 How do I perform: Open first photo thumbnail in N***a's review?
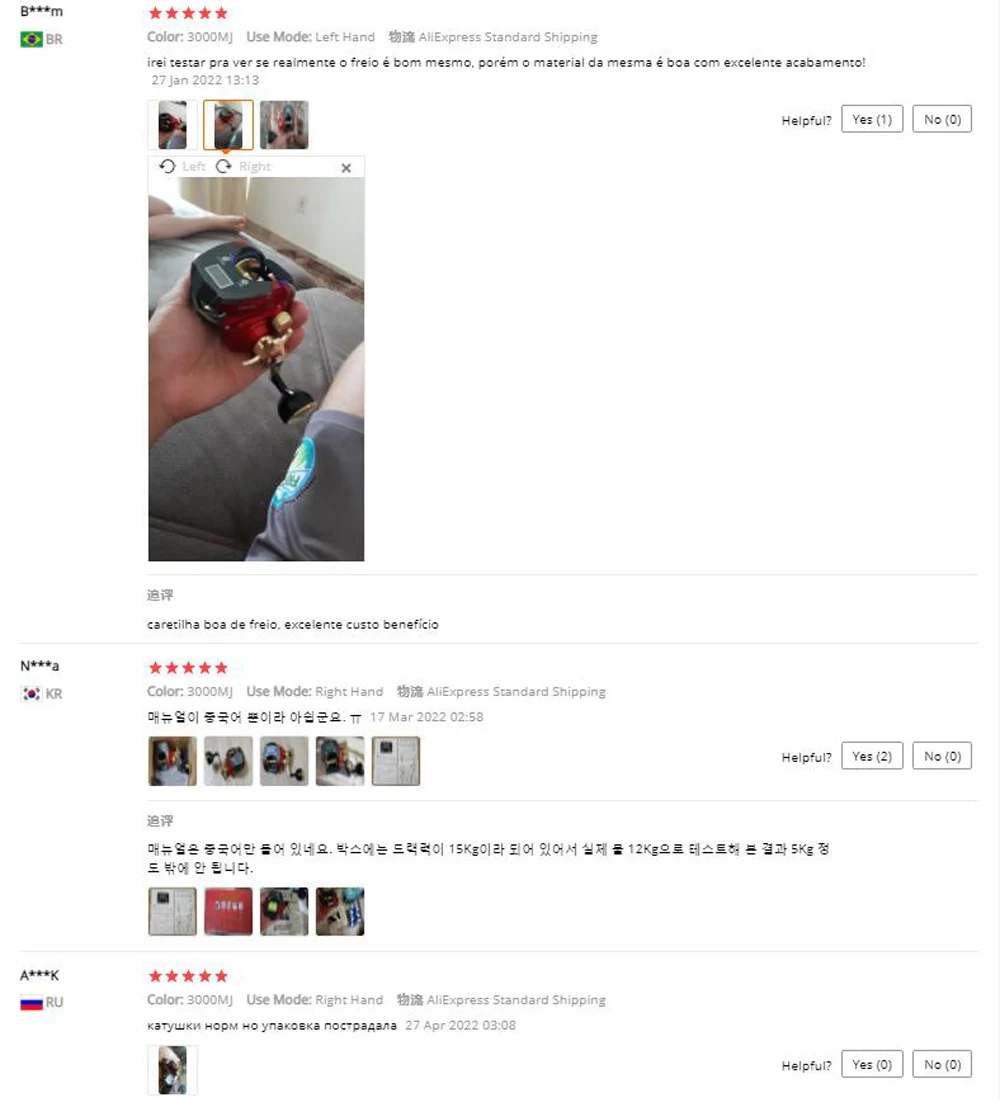coord(173,761)
